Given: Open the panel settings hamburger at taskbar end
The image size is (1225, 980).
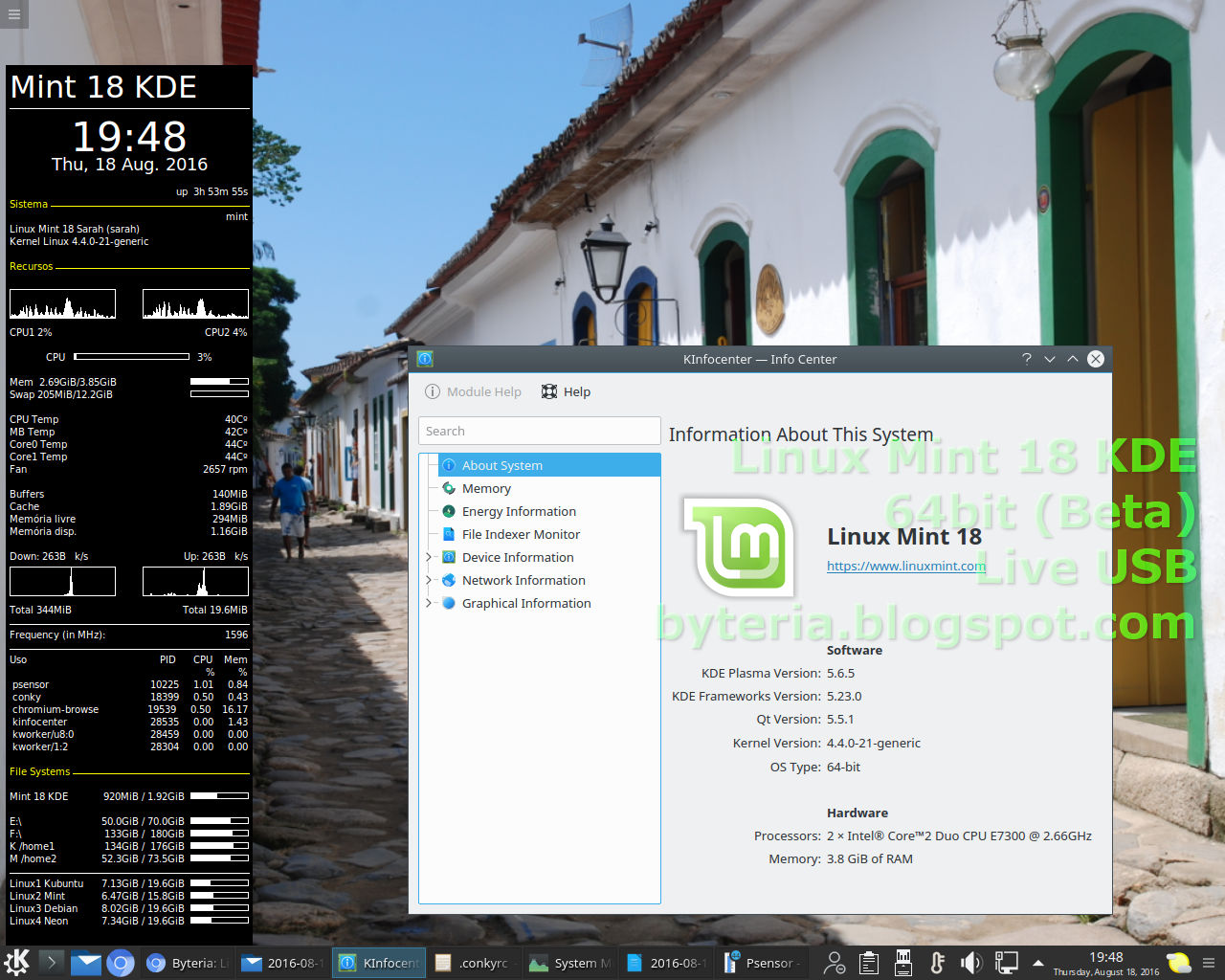Looking at the screenshot, I should point(1209,963).
